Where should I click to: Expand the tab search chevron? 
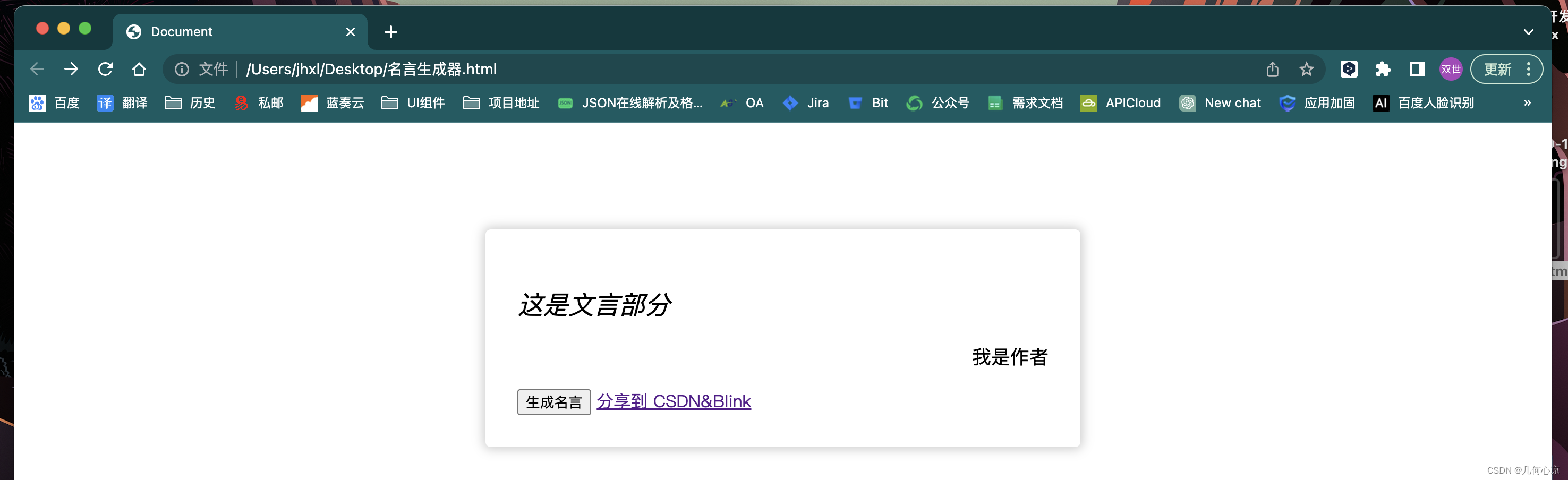point(1529,32)
